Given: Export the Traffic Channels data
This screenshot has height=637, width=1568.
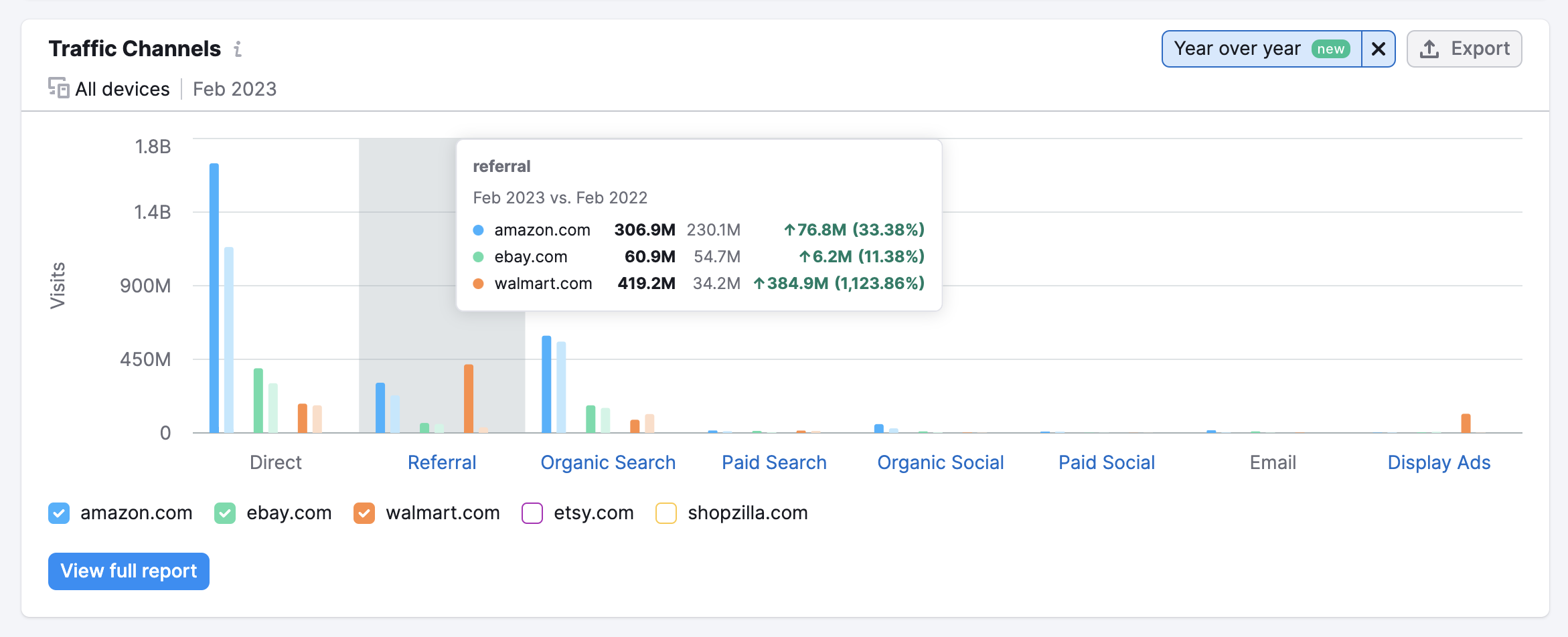Looking at the screenshot, I should pos(1464,49).
